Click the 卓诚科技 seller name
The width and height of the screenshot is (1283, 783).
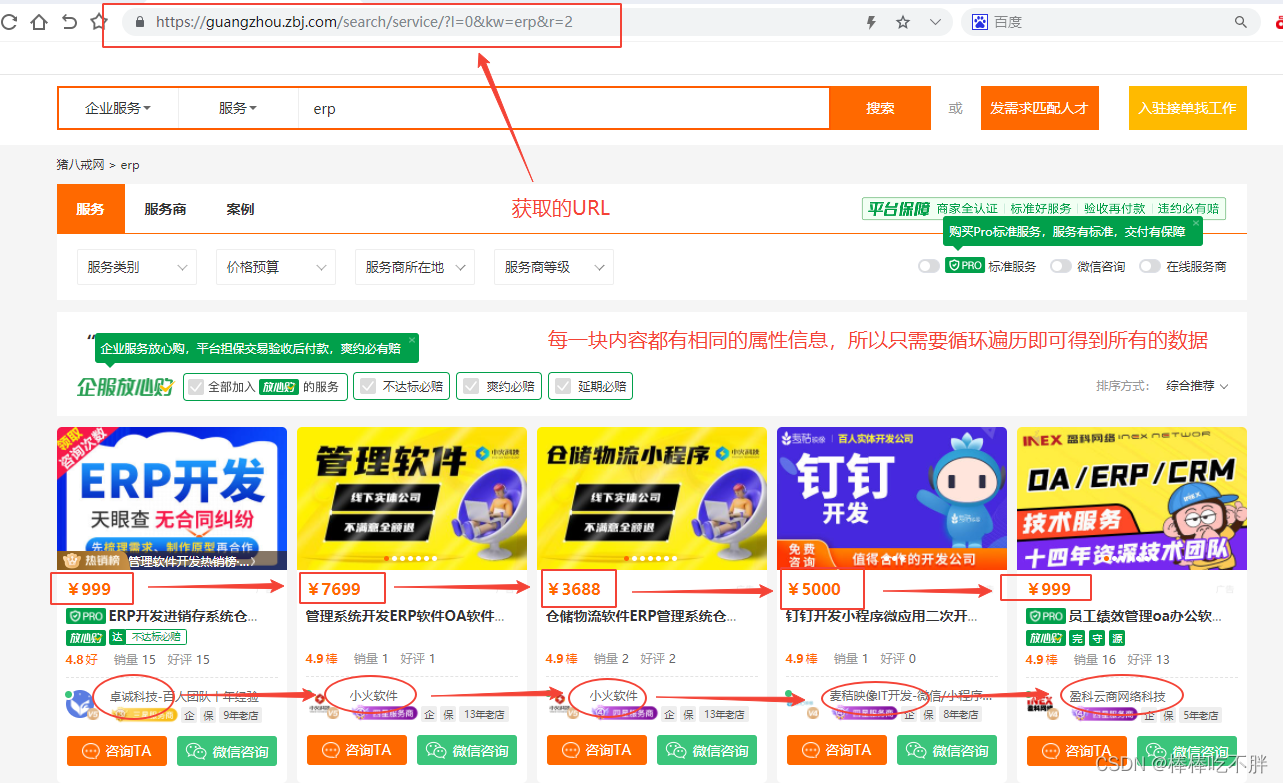(x=184, y=696)
